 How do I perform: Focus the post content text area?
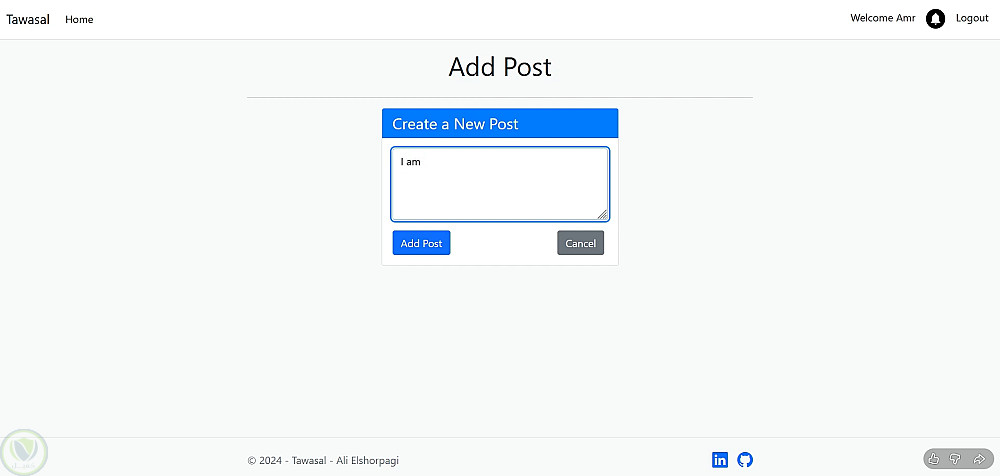coord(500,190)
